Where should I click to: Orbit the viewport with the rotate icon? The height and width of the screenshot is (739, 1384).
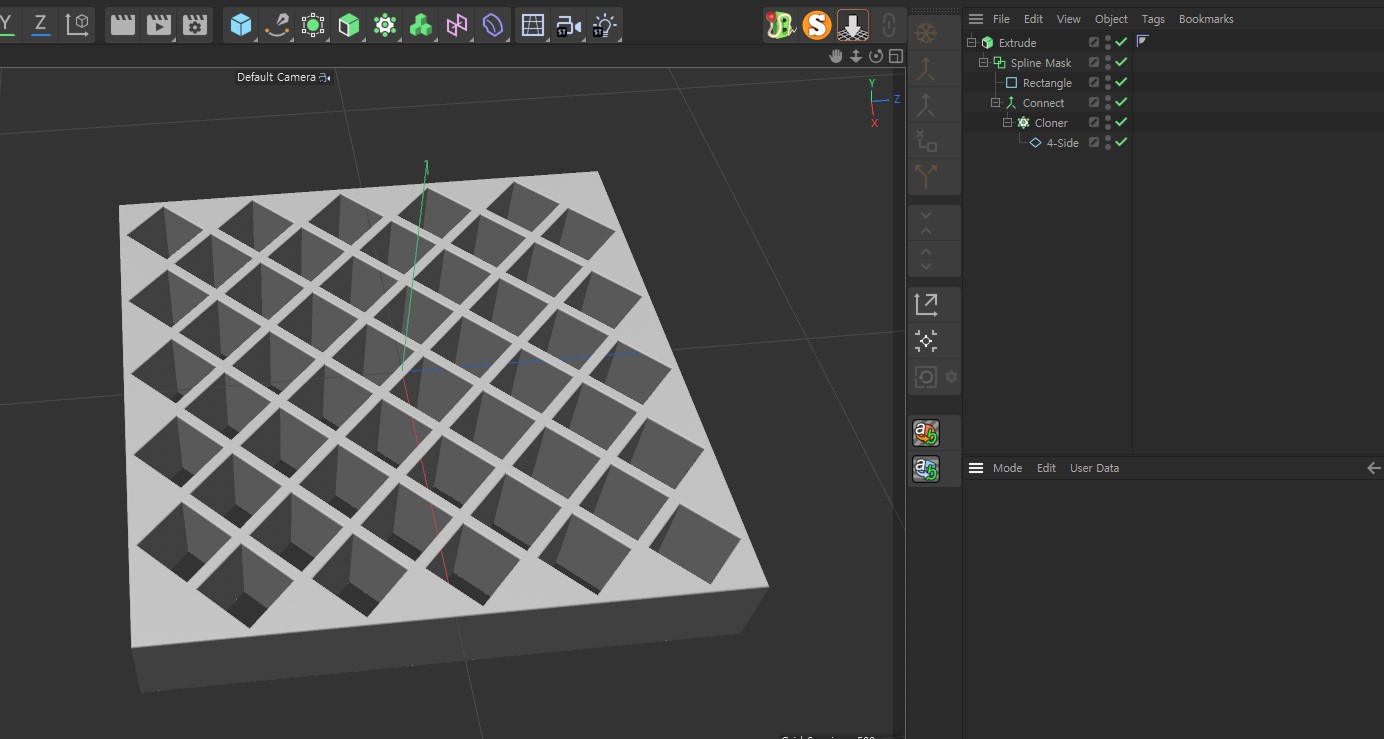(x=876, y=56)
